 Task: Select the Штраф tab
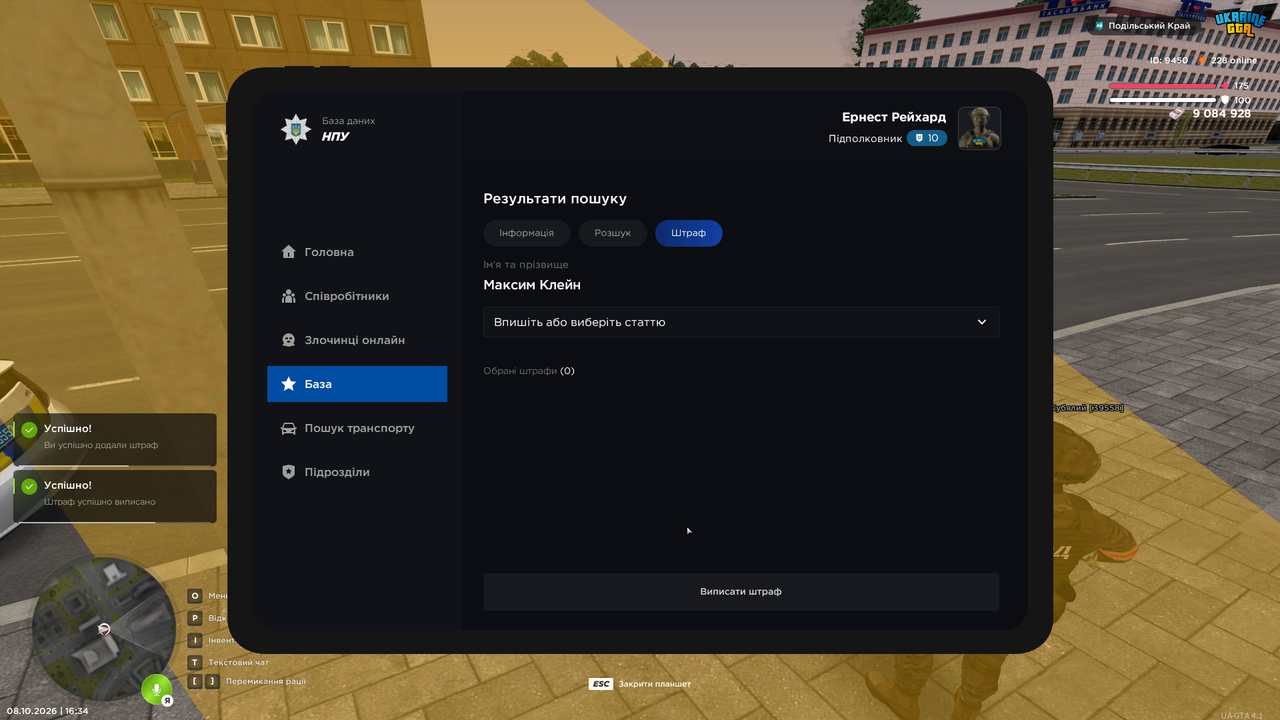689,233
